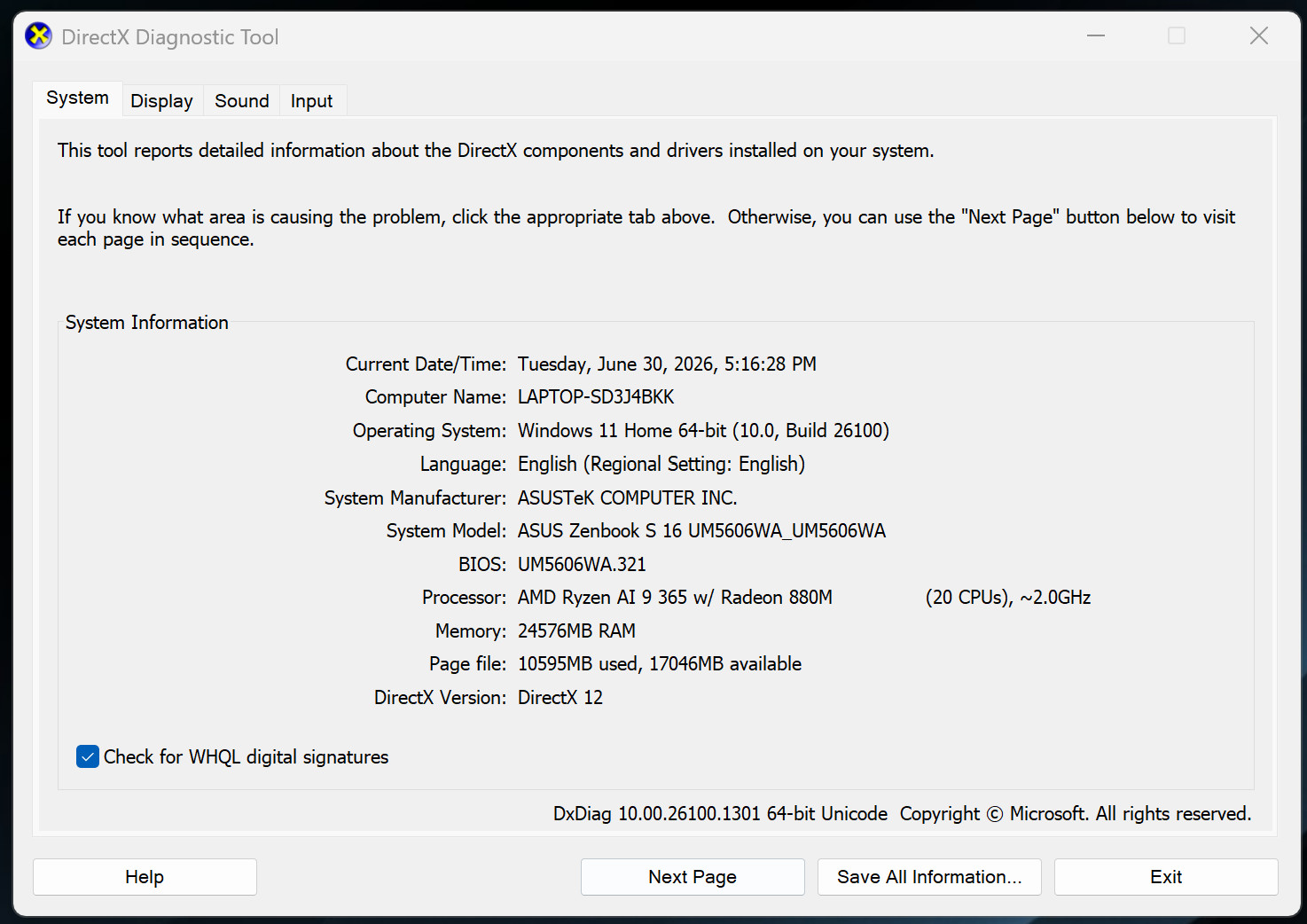
Task: Click the DxDiag 10.00.26100.1301 version text
Action: [x=720, y=814]
